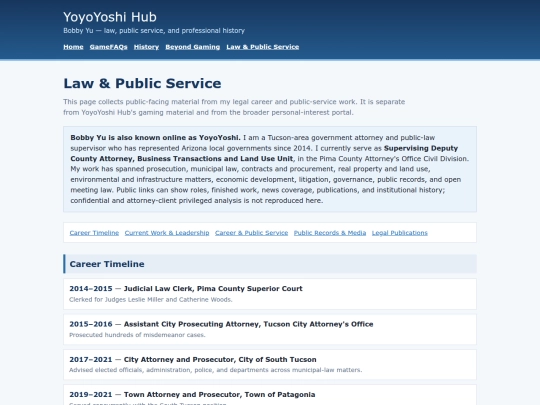Select Law & Public Service nav link
This screenshot has height=405, width=540.
point(263,47)
